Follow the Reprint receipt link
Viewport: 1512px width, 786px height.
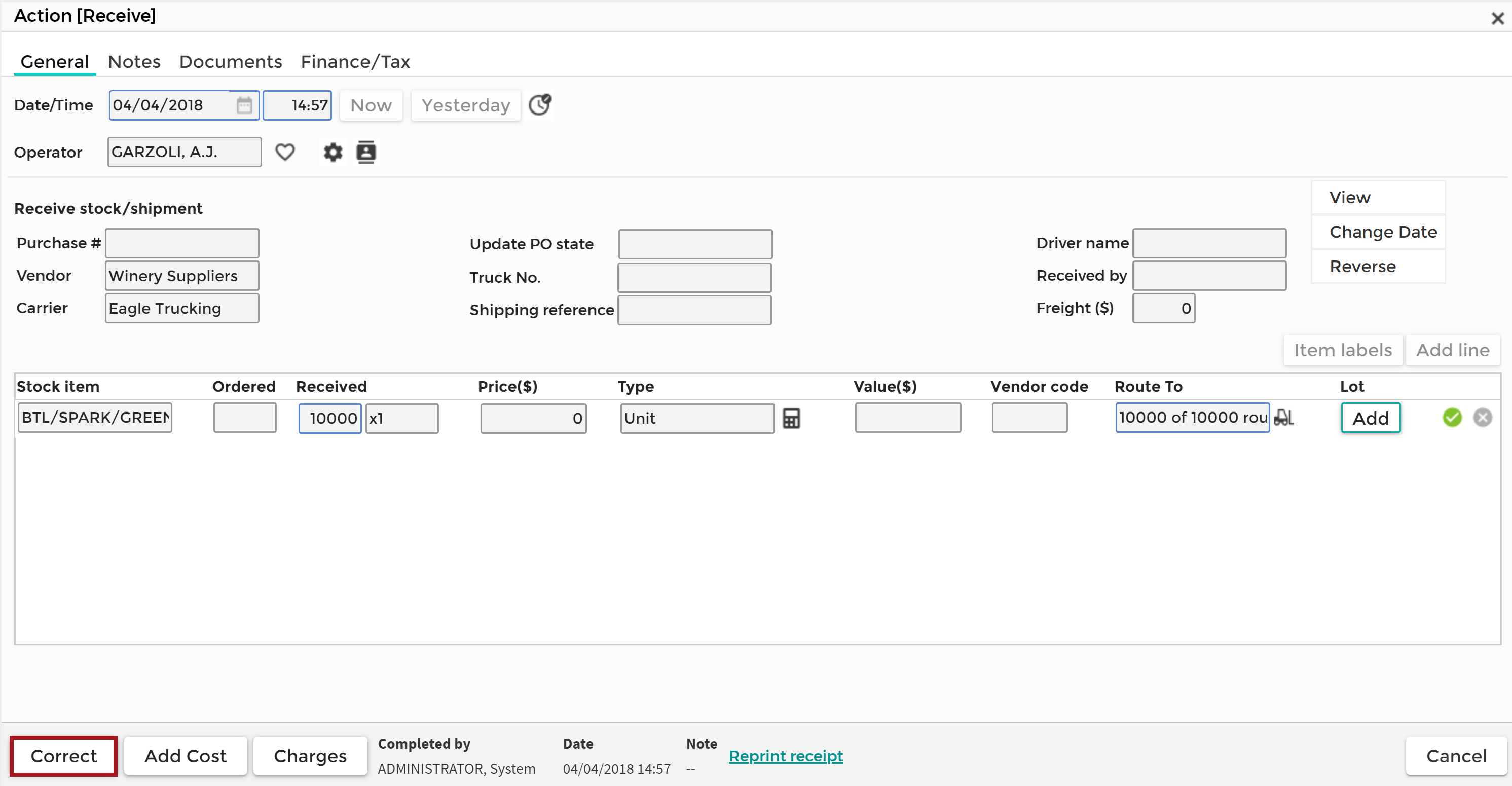pos(786,756)
